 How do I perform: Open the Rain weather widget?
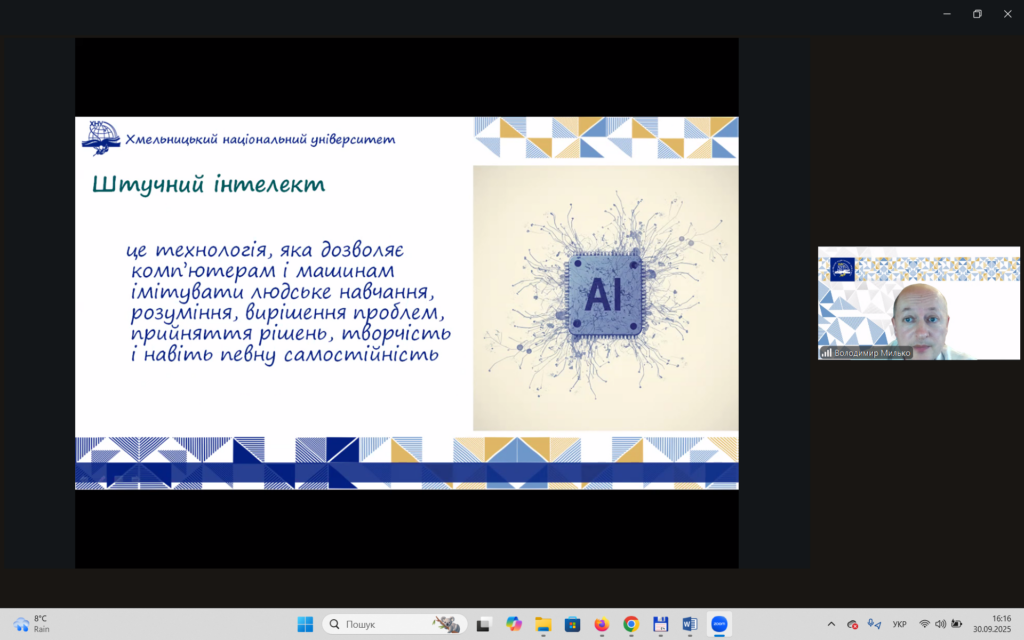(x=32, y=624)
